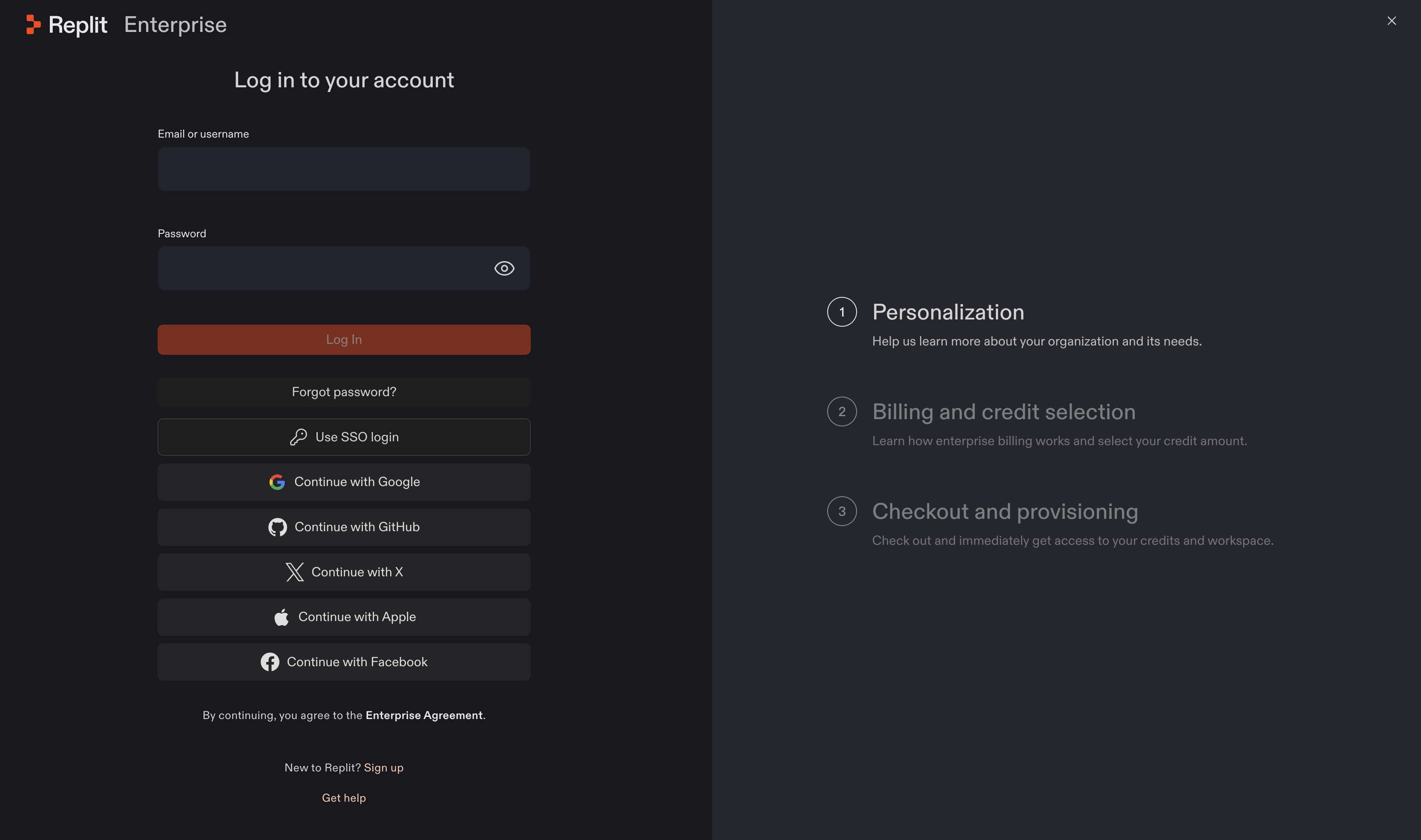Click the red Log In button
Image resolution: width=1421 pixels, height=840 pixels.
click(344, 339)
